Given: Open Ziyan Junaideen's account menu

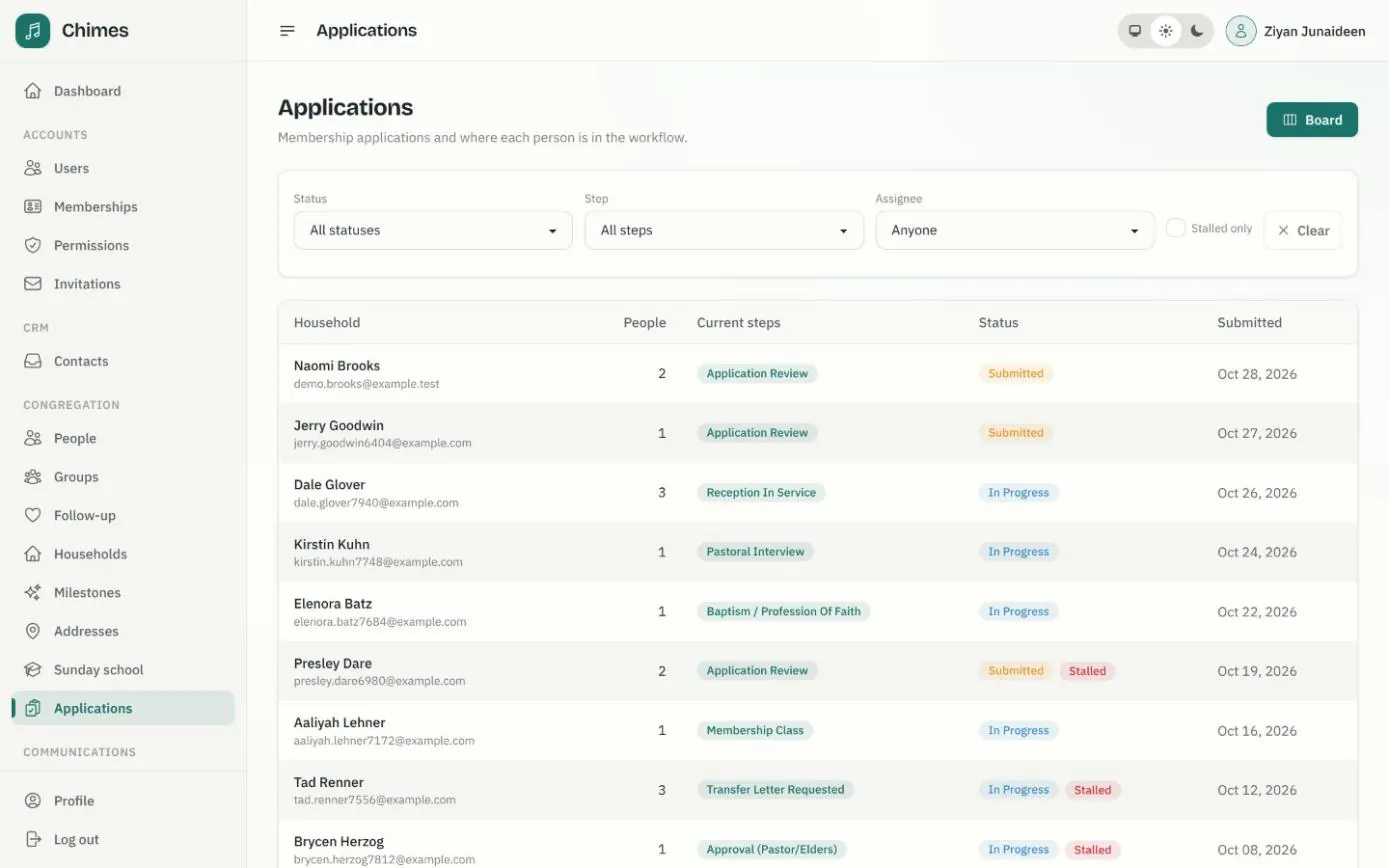Looking at the screenshot, I should point(1296,31).
